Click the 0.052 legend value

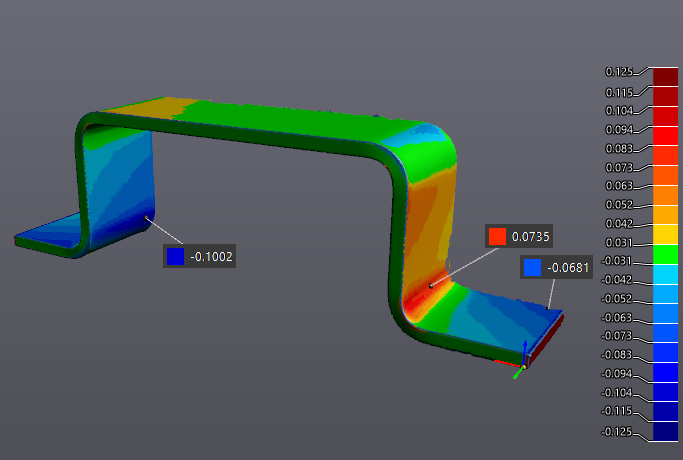pos(619,204)
